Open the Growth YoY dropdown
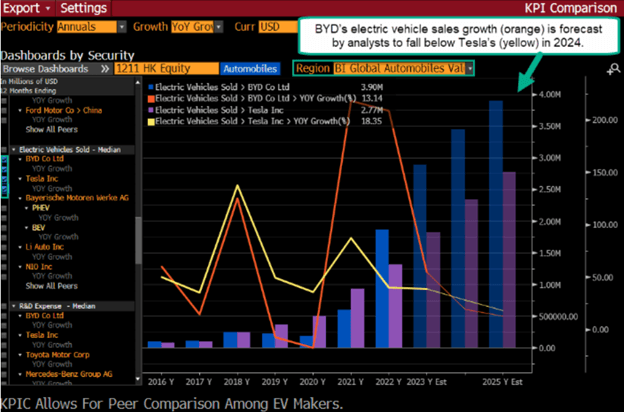The image size is (624, 412). coord(197,27)
